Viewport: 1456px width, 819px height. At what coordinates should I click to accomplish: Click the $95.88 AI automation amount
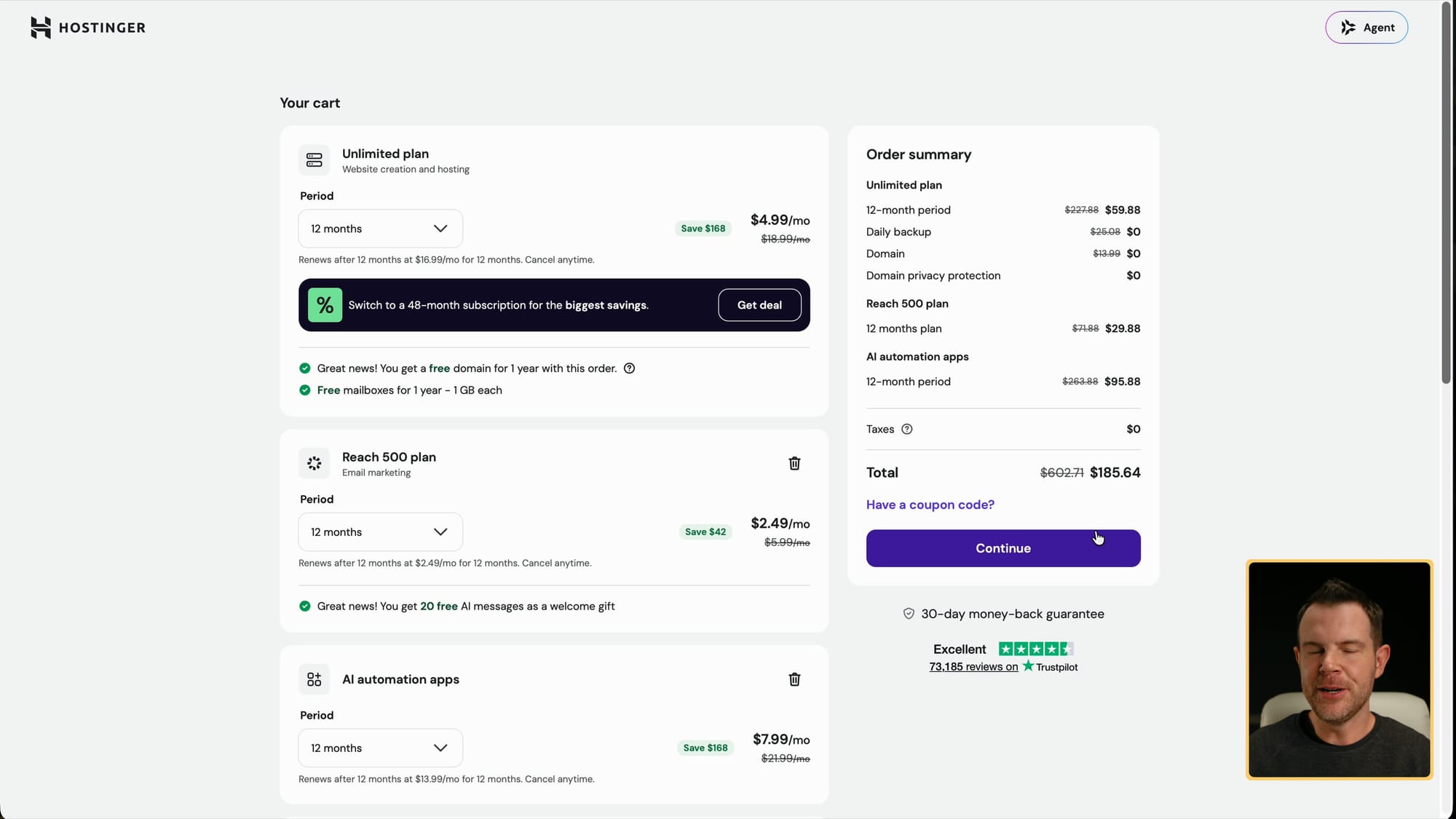click(x=1123, y=381)
